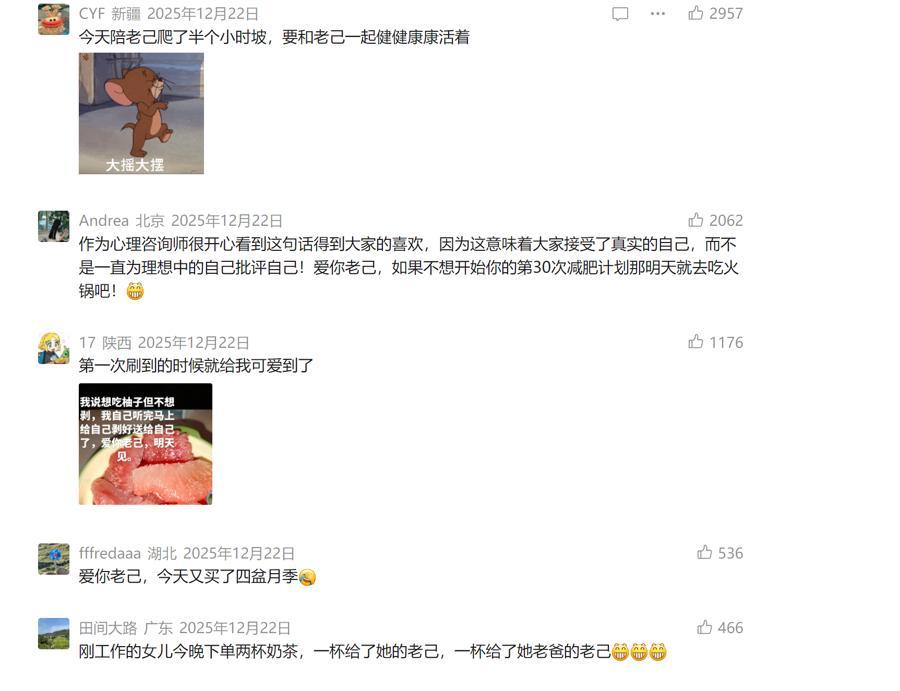Open CYF's profile avatar
This screenshot has height=691, width=900.
(x=53, y=19)
